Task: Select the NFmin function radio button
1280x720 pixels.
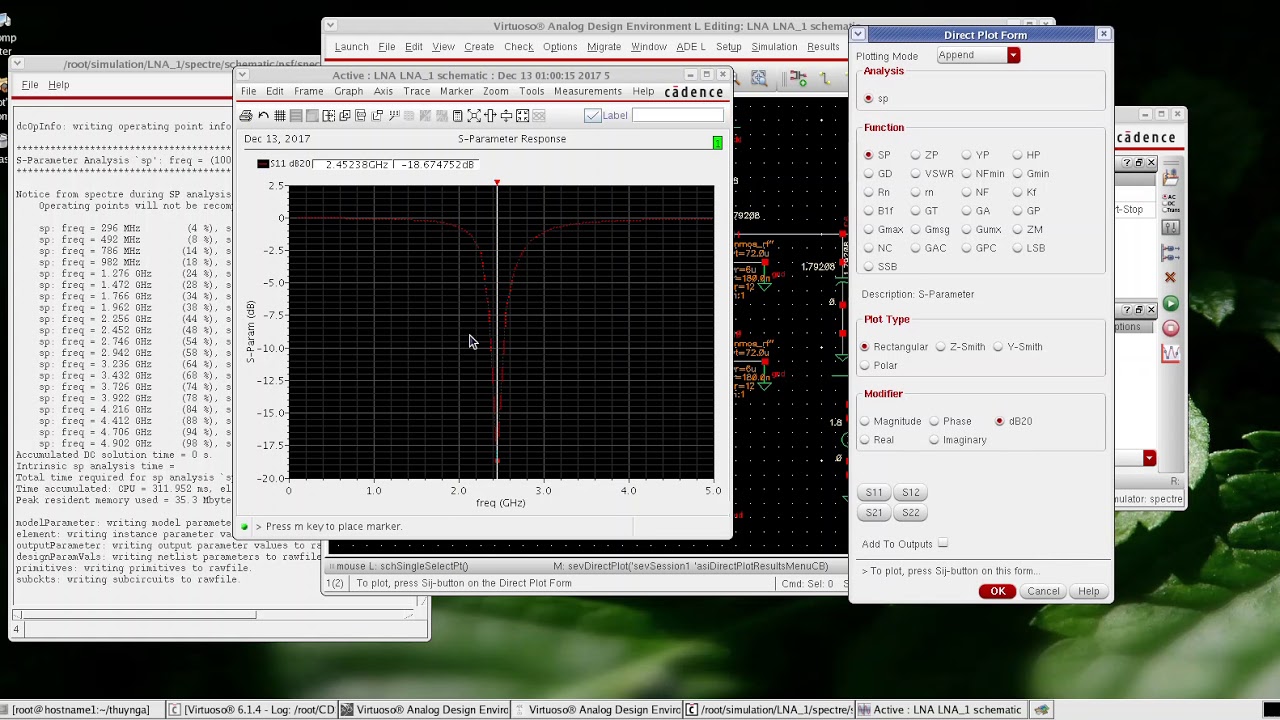Action: click(966, 174)
